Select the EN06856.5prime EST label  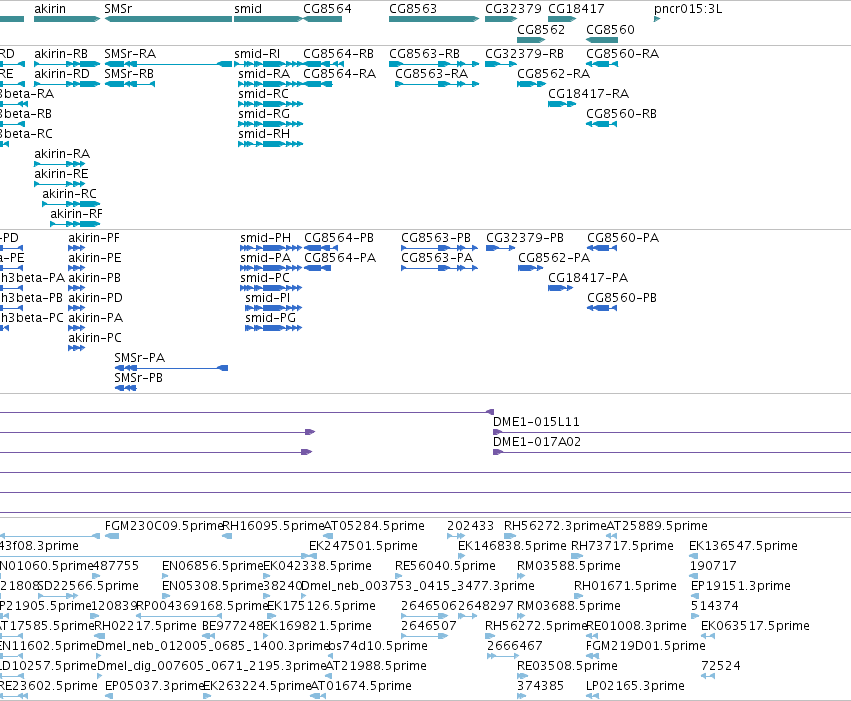[213, 566]
